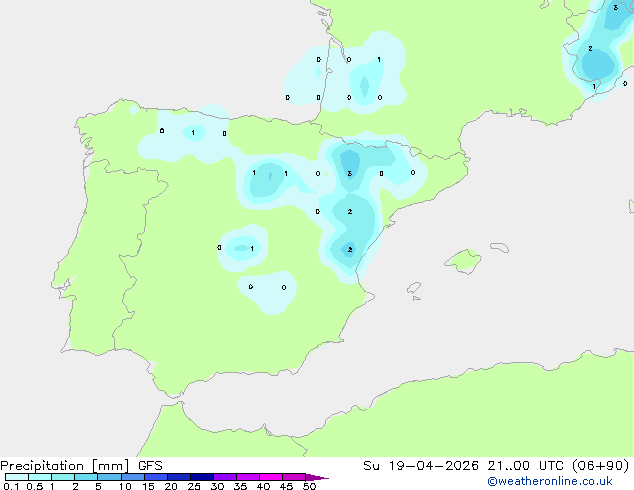Click the '45' legend scale label
This screenshot has width=634, height=490.
coord(286,486)
